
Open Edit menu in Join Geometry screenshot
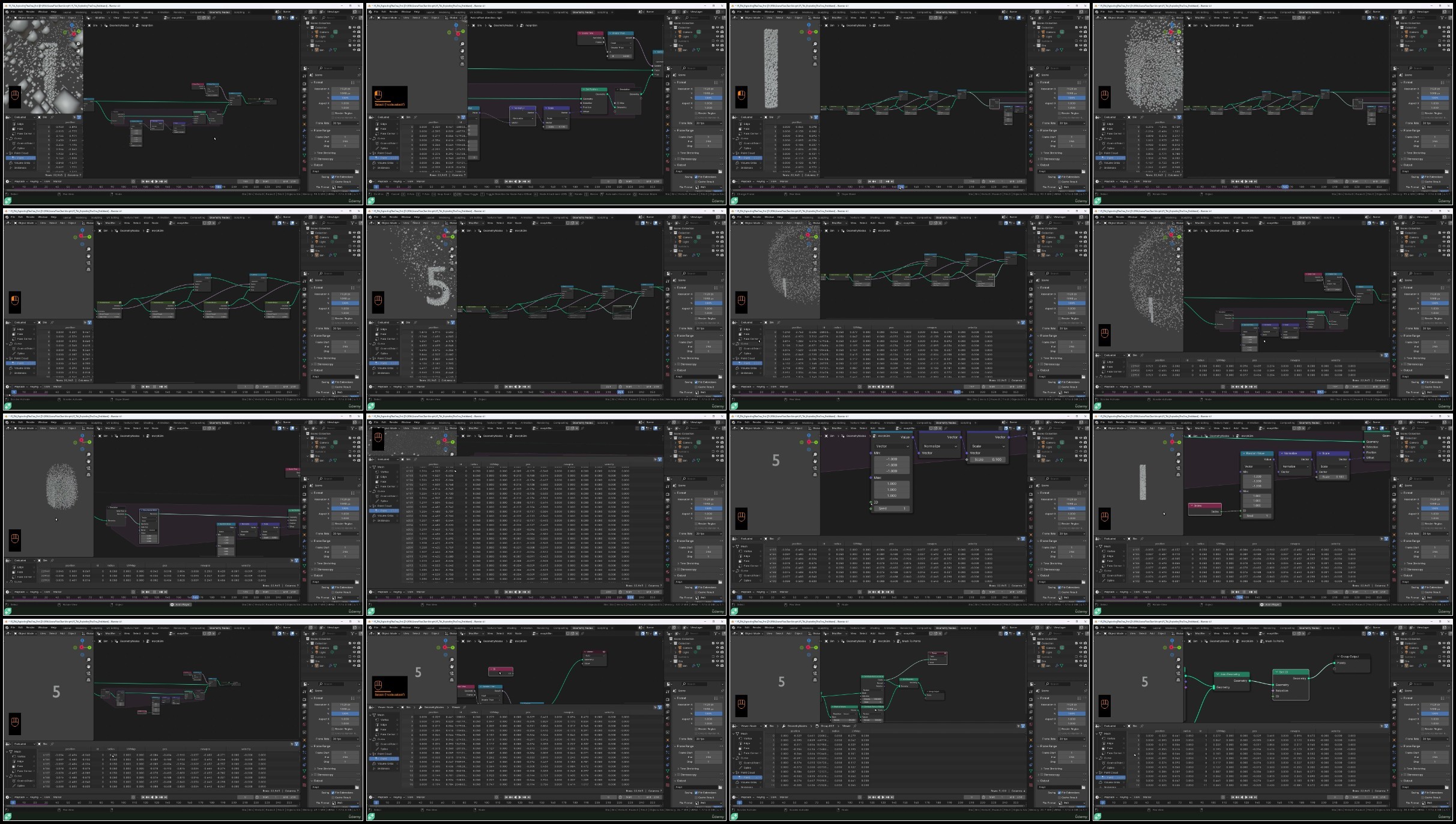point(1110,628)
